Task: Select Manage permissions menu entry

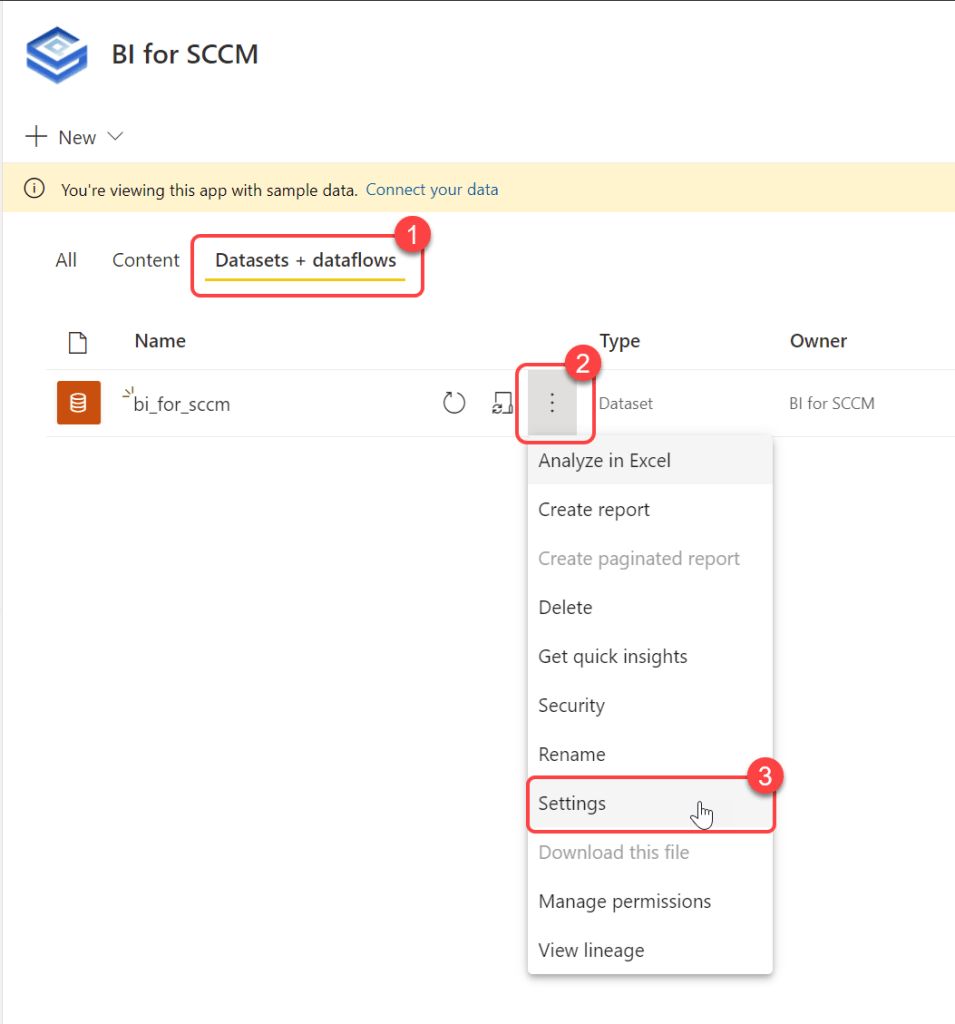Action: pos(624,902)
